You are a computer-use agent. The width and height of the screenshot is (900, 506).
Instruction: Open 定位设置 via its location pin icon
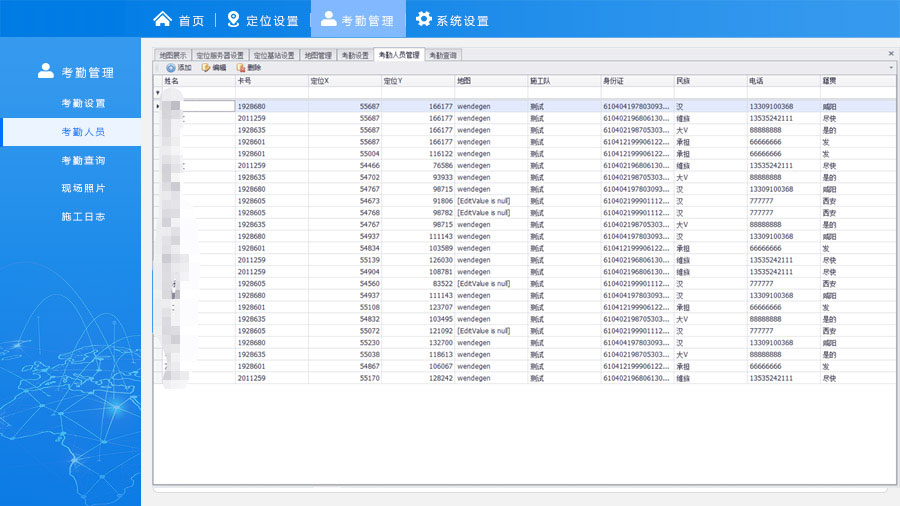click(233, 19)
